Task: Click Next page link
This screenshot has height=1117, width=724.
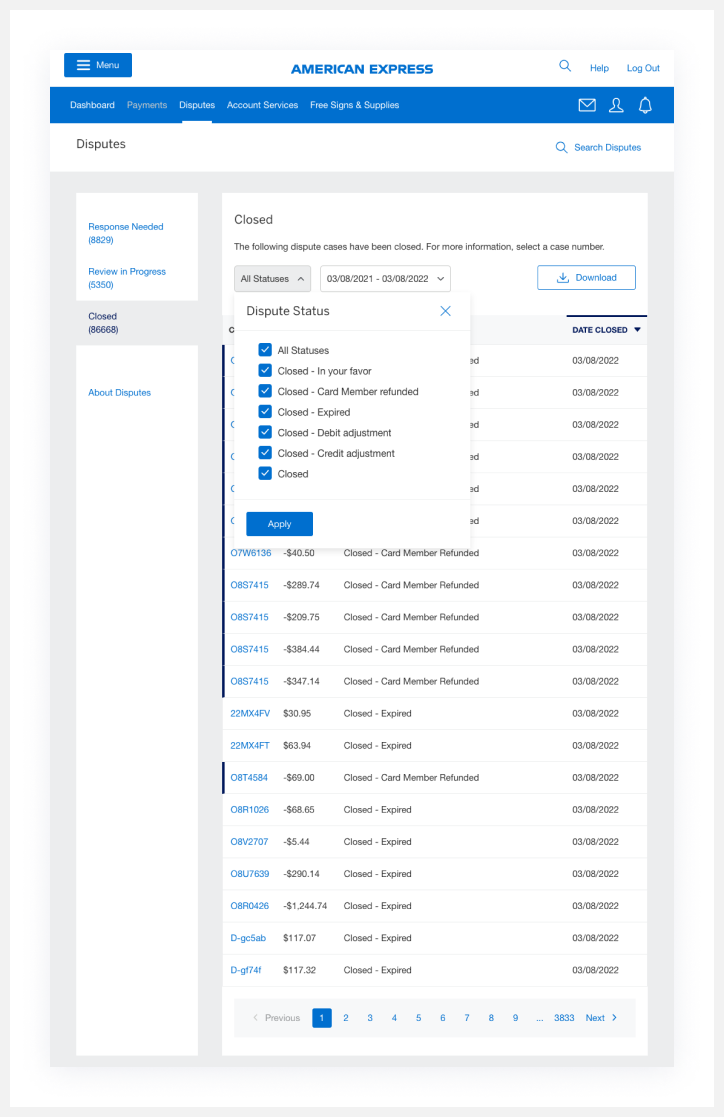Action: [x=601, y=1018]
